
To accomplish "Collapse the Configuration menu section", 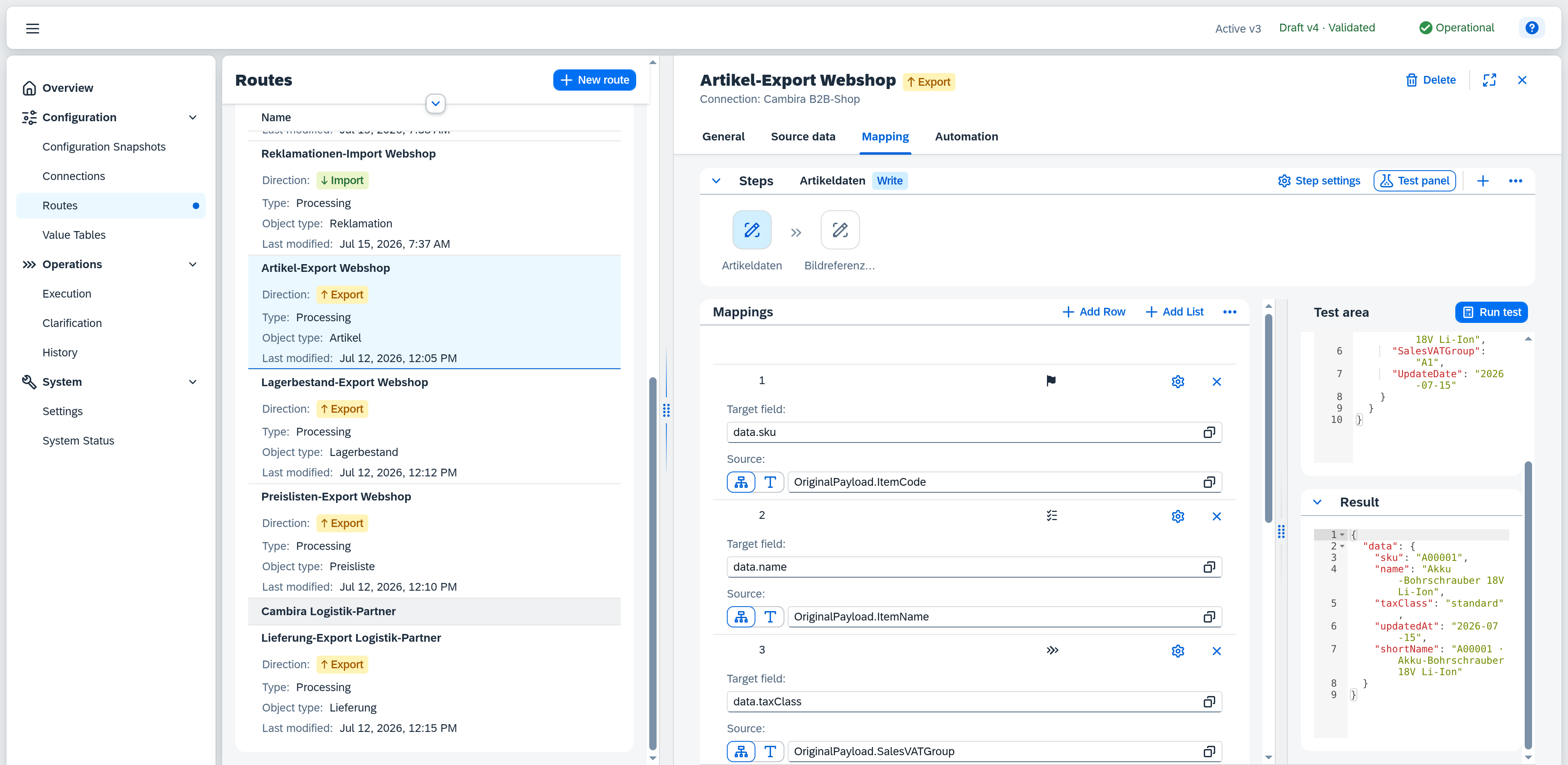I will tap(192, 118).
